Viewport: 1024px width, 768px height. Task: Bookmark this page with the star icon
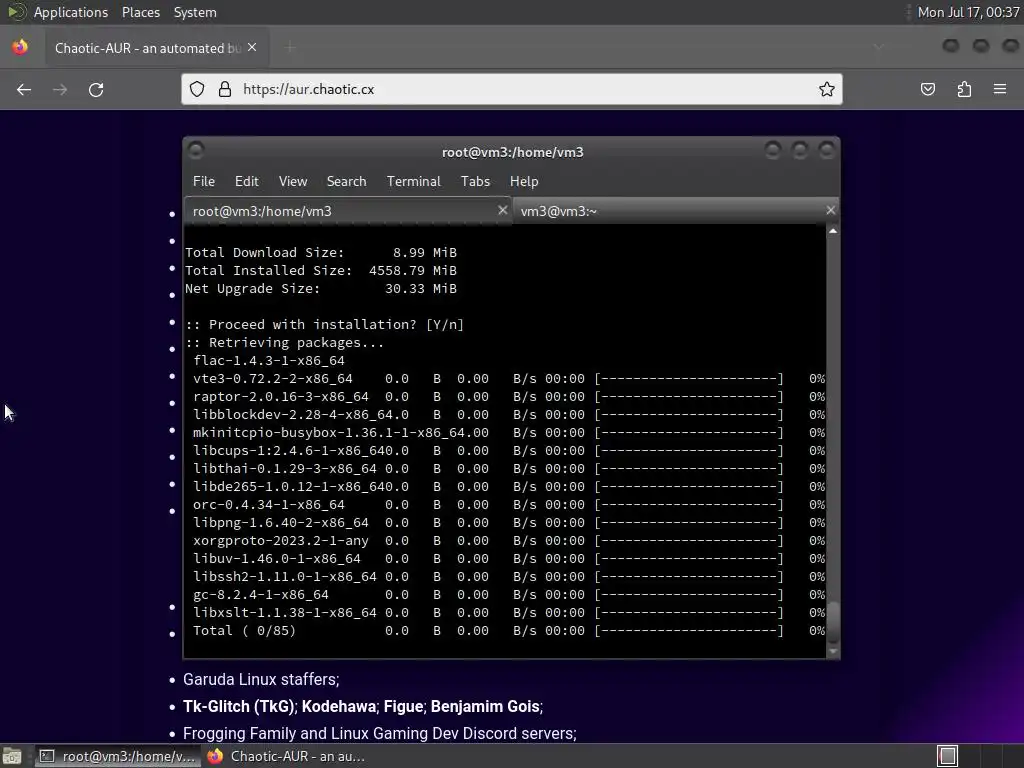827,89
